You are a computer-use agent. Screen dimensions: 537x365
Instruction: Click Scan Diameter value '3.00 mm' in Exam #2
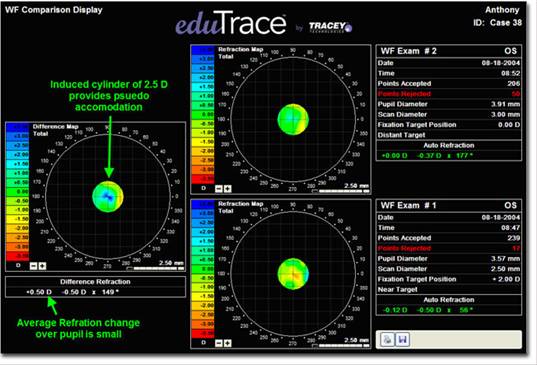(x=505, y=114)
